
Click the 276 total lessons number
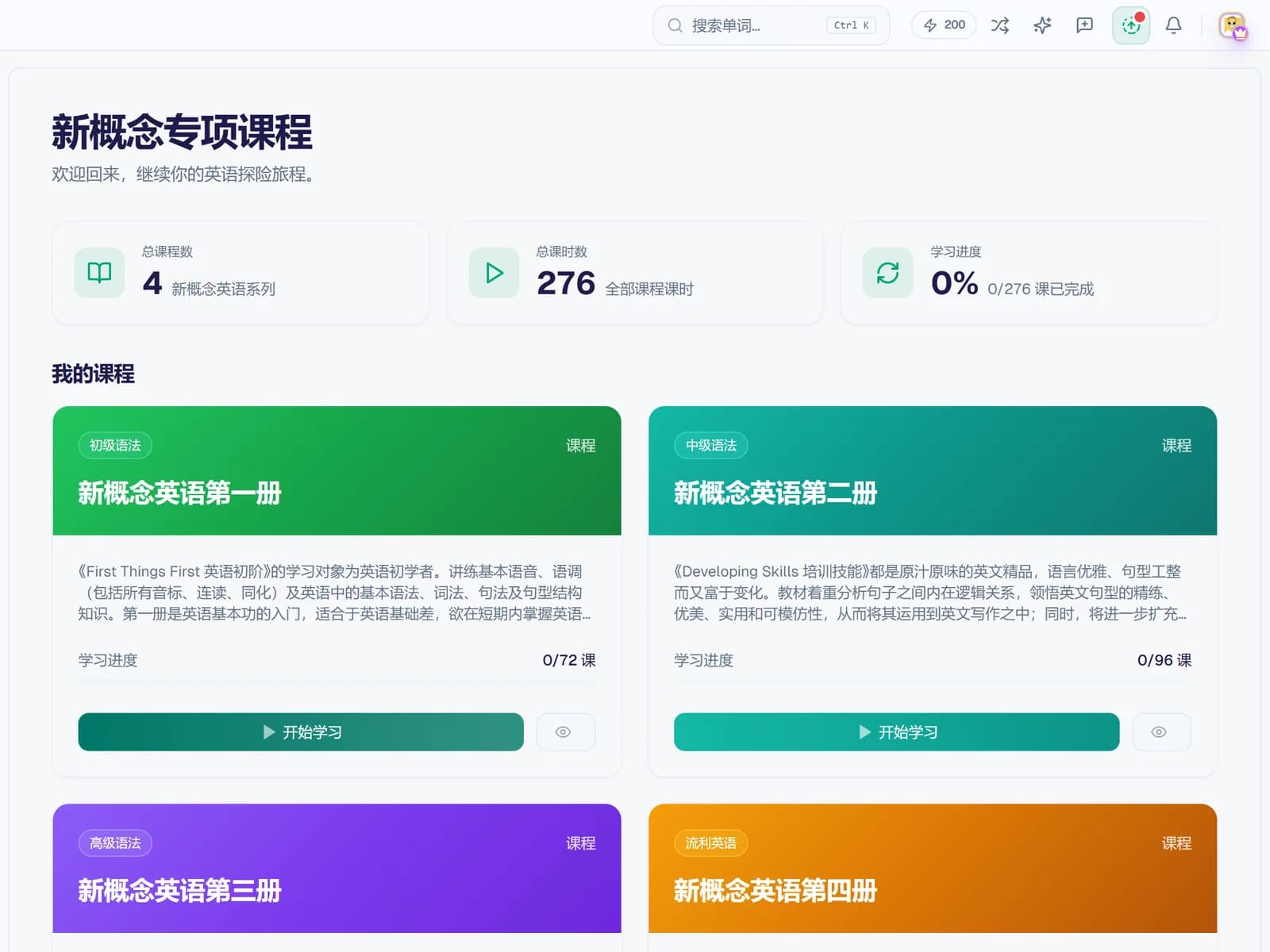[x=566, y=283]
